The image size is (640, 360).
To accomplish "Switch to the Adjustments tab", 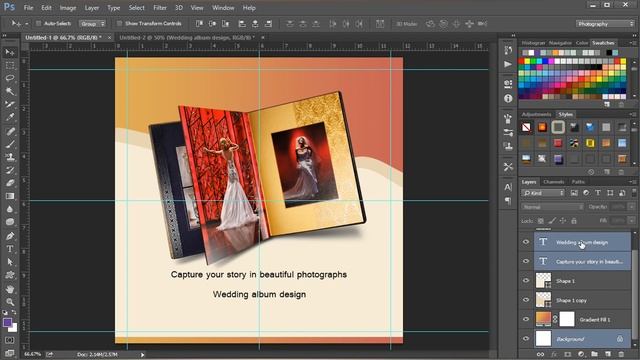I will pyautogui.click(x=536, y=114).
